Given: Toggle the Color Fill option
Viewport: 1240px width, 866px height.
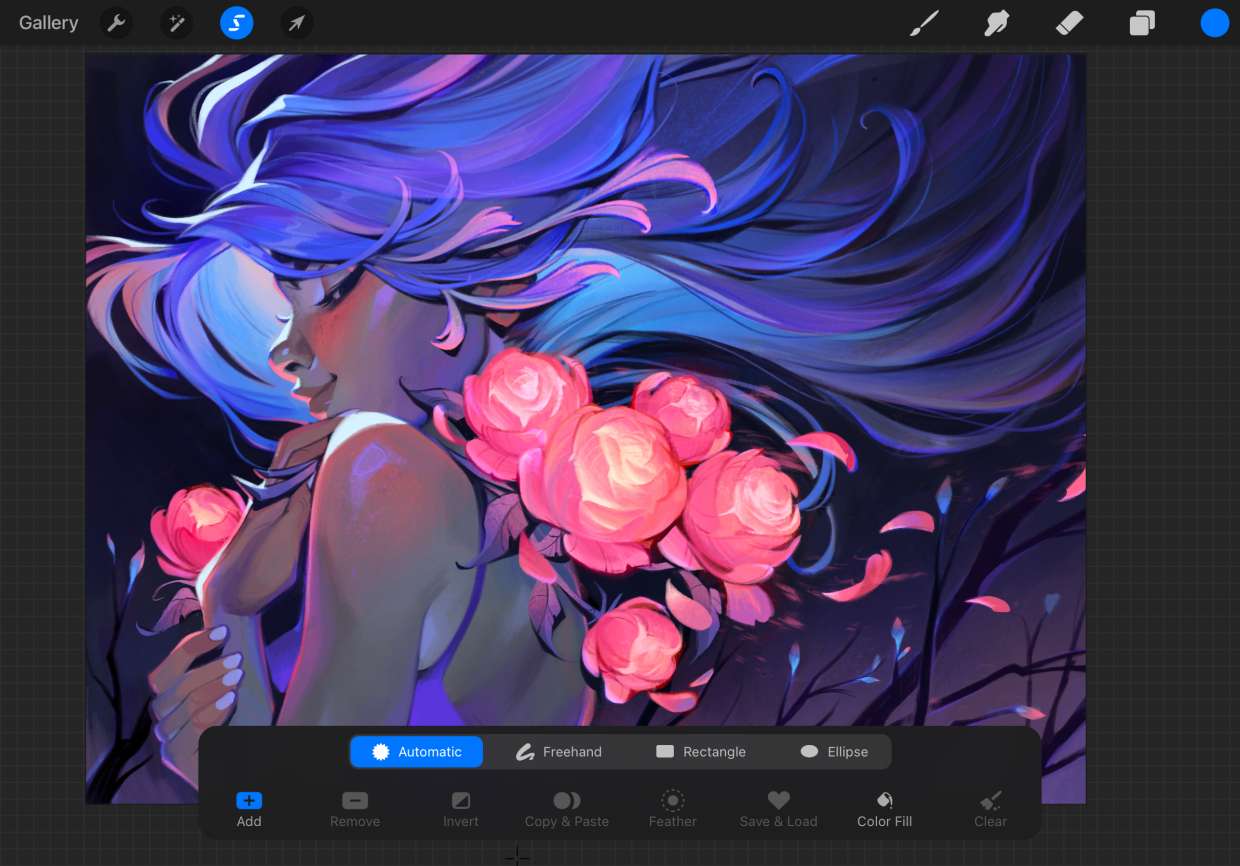Looking at the screenshot, I should click(x=885, y=809).
